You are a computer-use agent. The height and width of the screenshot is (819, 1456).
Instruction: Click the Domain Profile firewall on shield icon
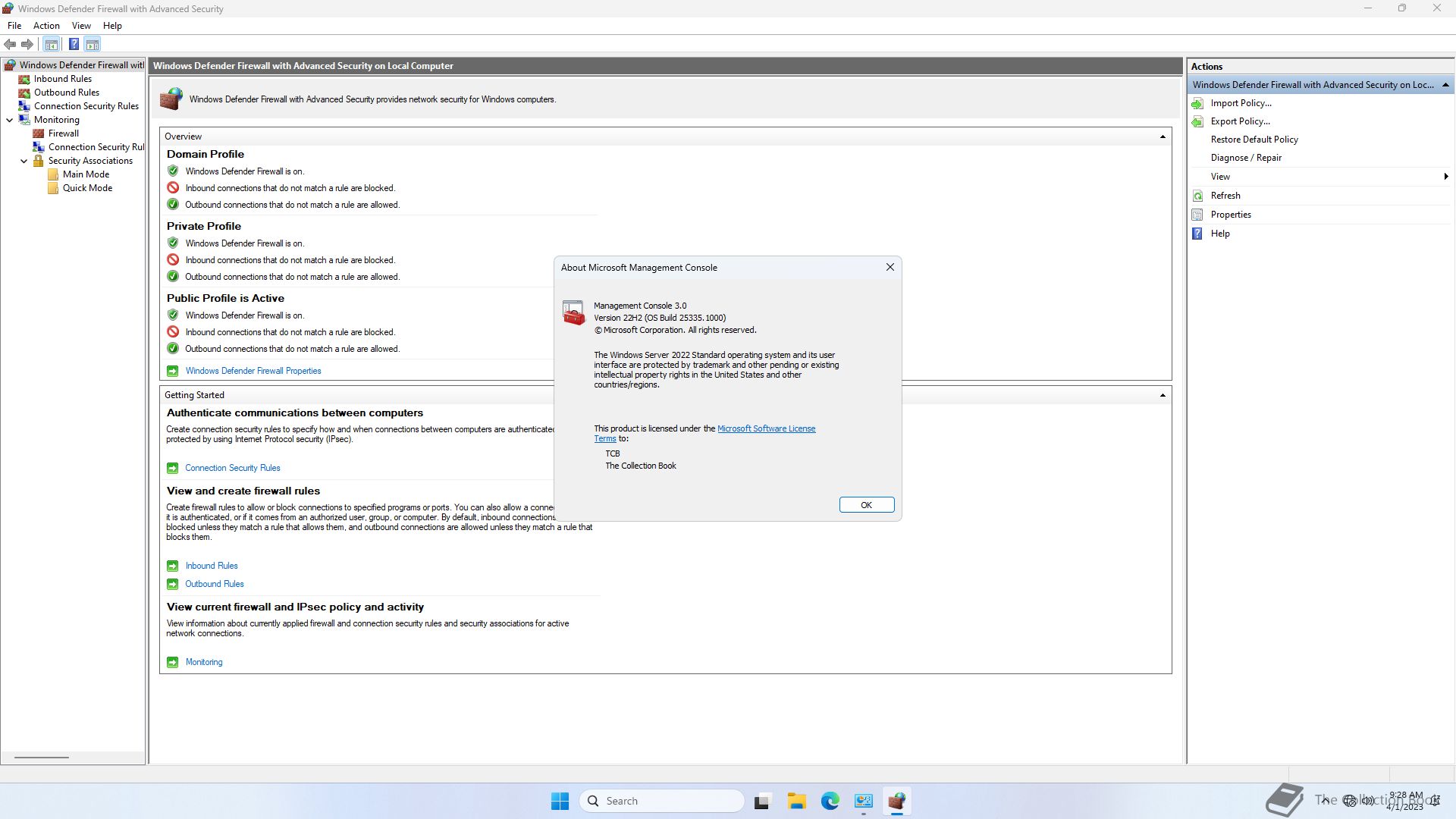pyautogui.click(x=173, y=171)
